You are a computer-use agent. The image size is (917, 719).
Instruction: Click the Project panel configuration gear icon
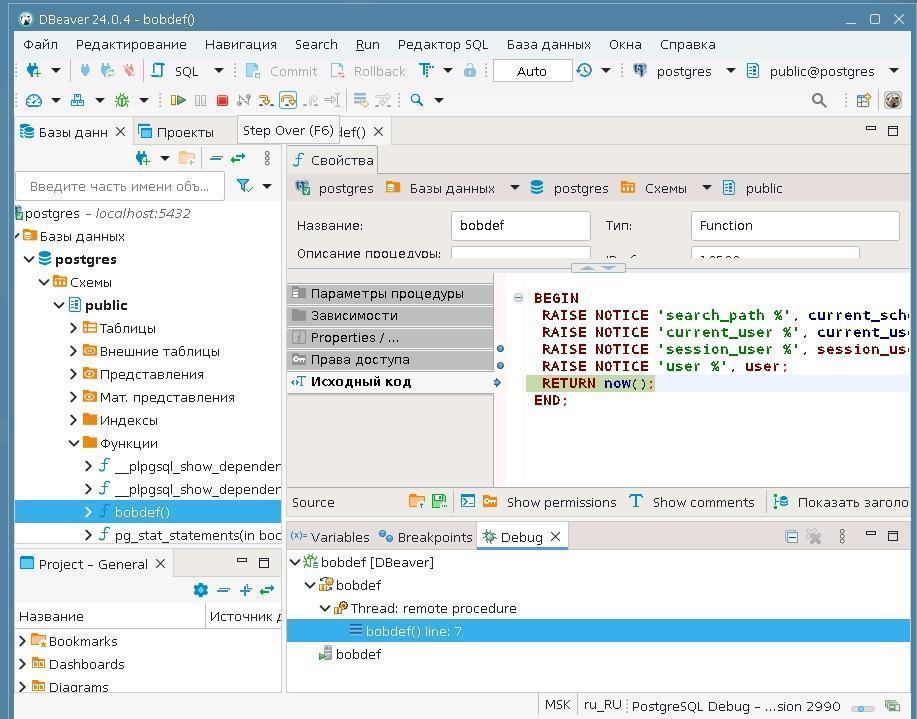(200, 590)
